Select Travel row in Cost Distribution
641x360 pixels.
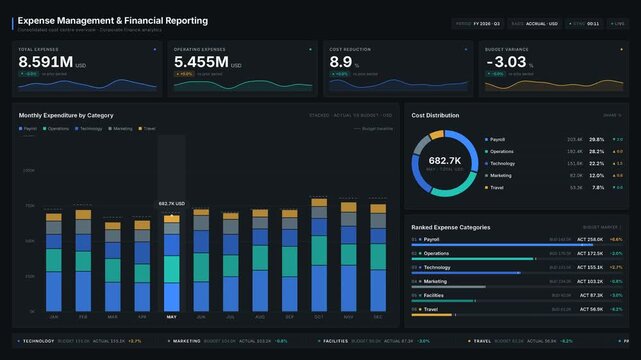[554, 188]
